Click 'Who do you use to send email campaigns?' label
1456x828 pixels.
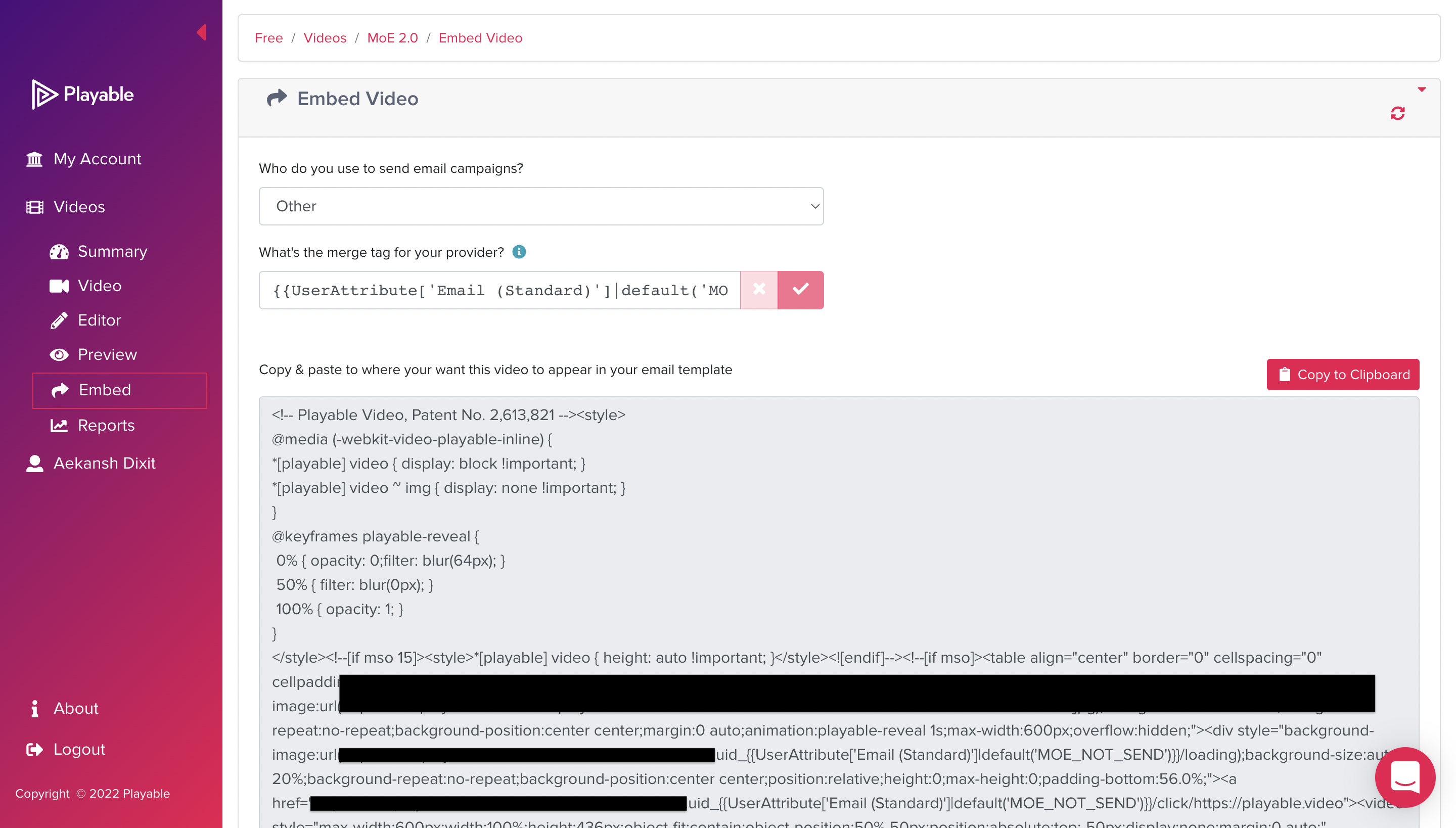click(391, 169)
